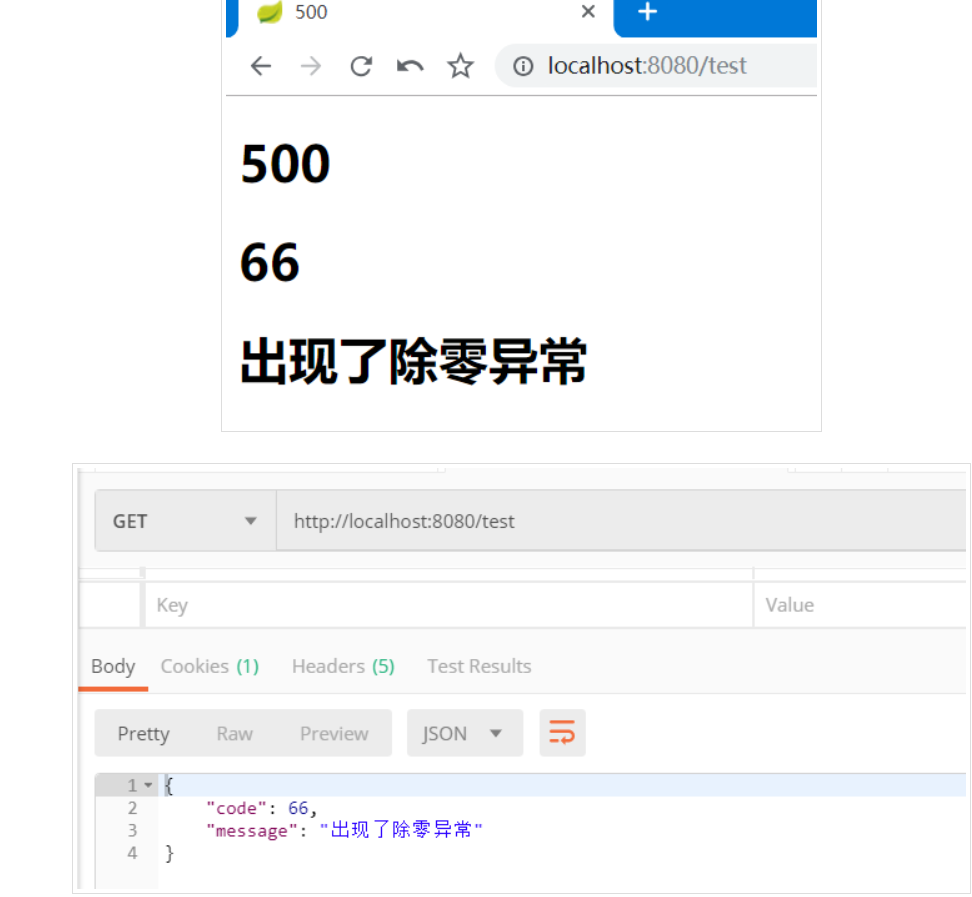Click the browser address bar localhost:8080/test
The image size is (972, 897).
click(x=657, y=66)
